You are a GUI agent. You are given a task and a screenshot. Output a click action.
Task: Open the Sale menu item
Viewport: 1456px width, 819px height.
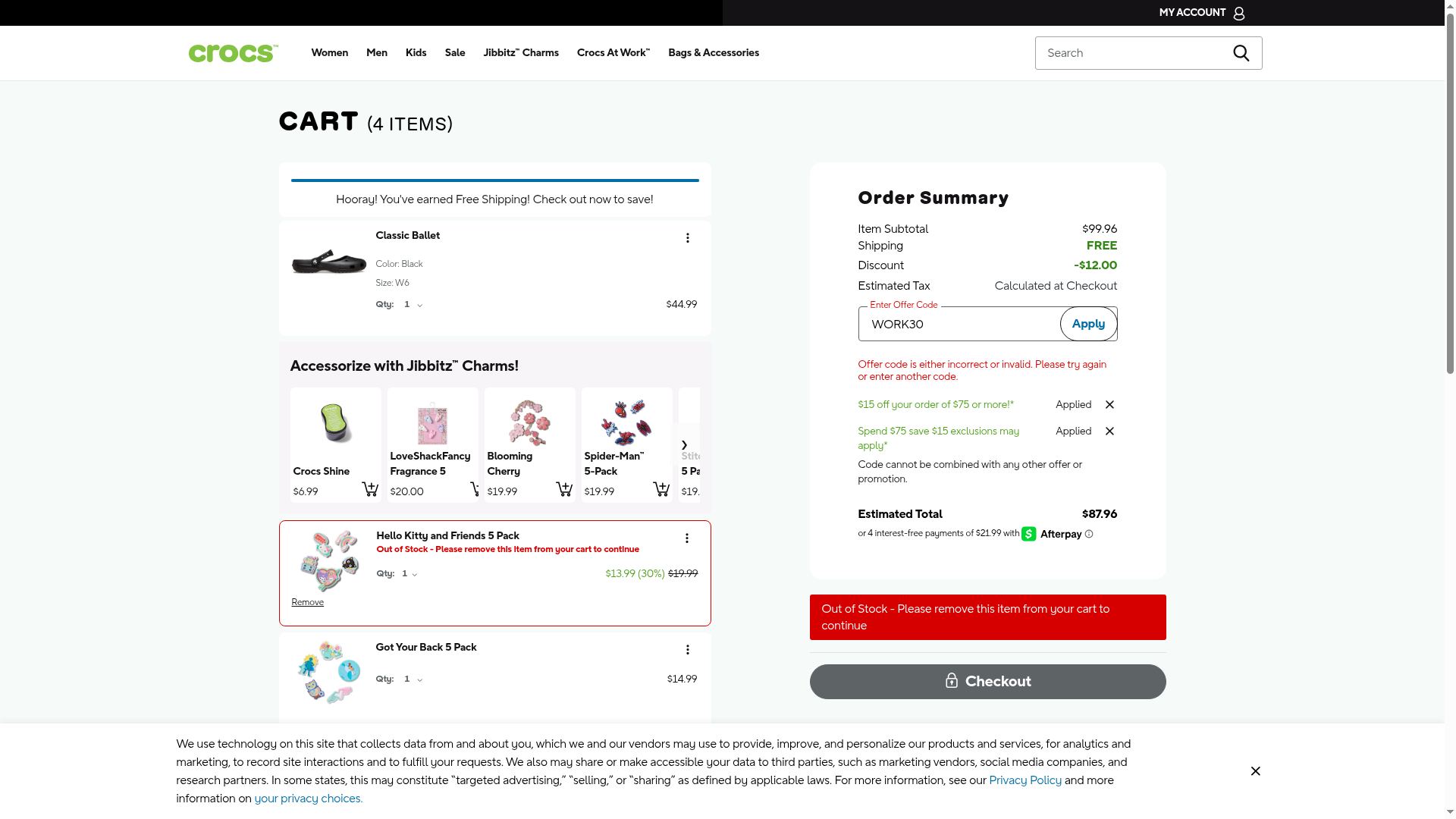[x=454, y=53]
